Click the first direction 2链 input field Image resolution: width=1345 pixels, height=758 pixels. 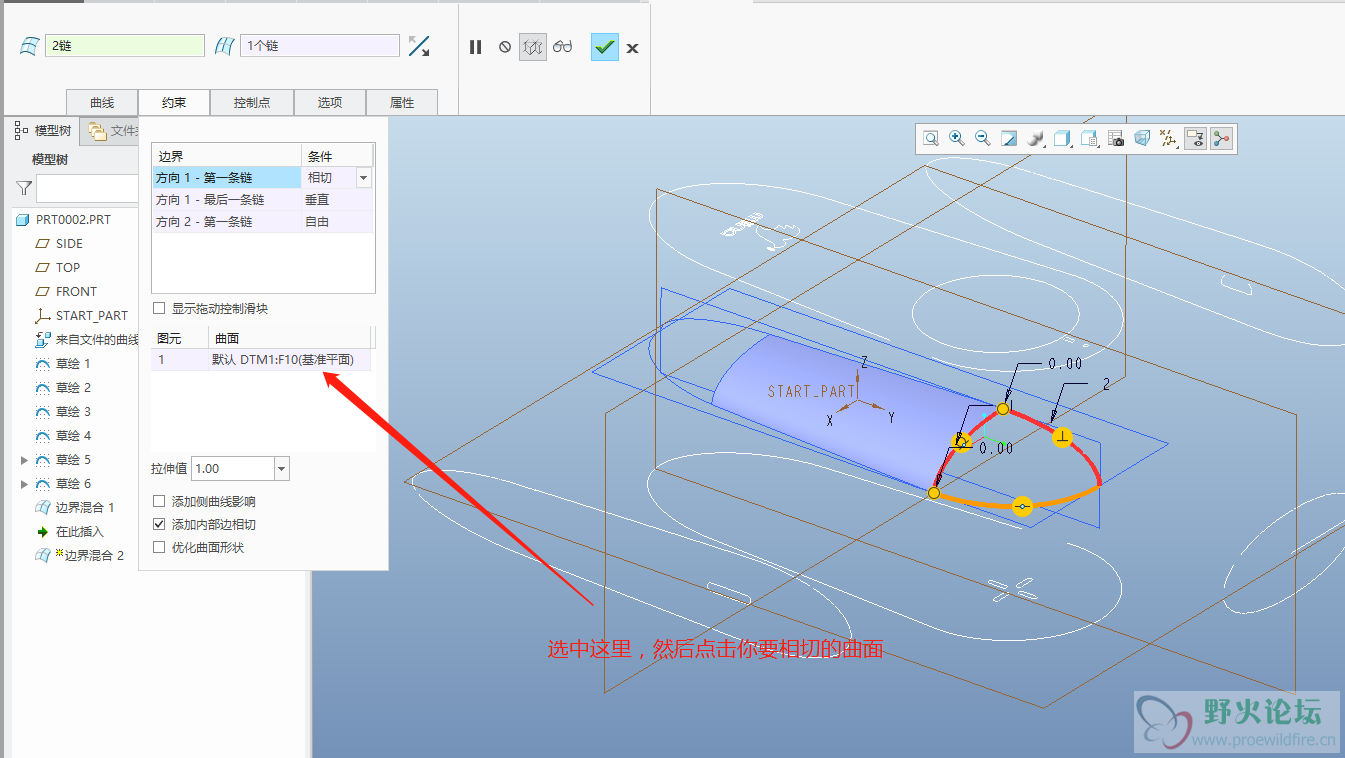click(125, 46)
